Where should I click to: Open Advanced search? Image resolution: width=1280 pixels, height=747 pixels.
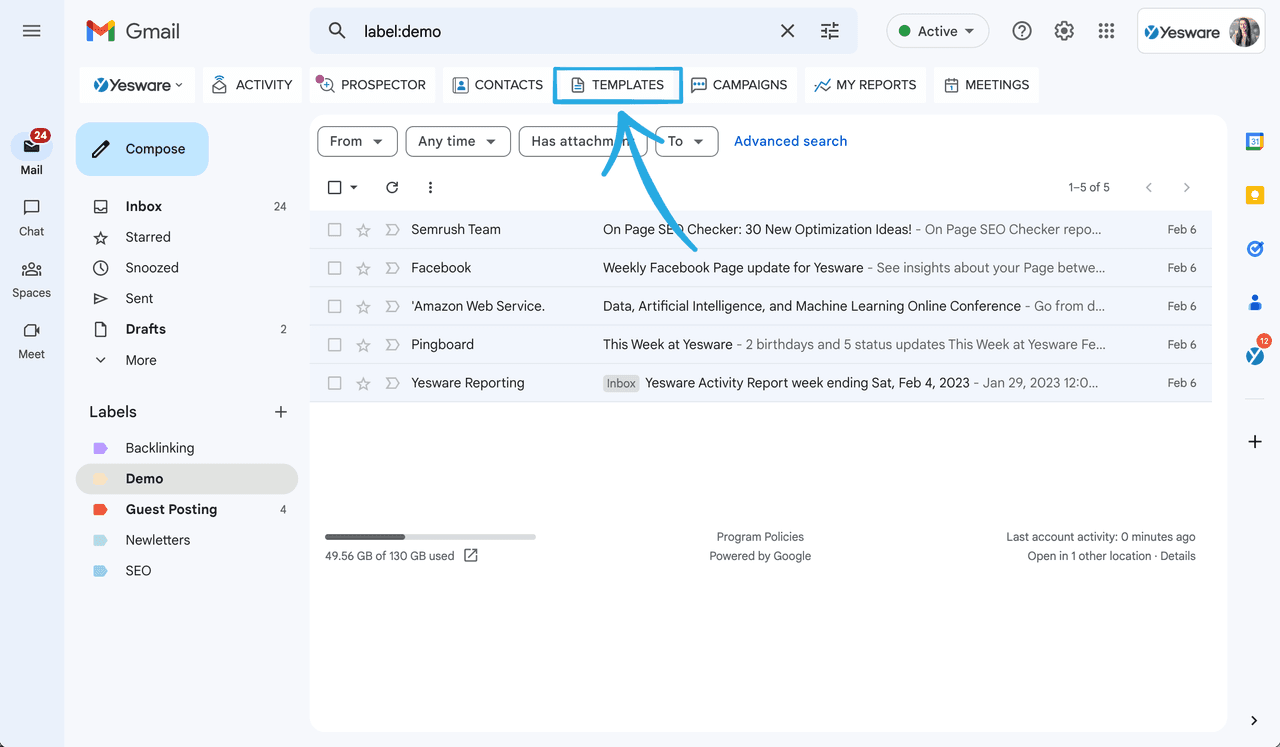click(790, 141)
